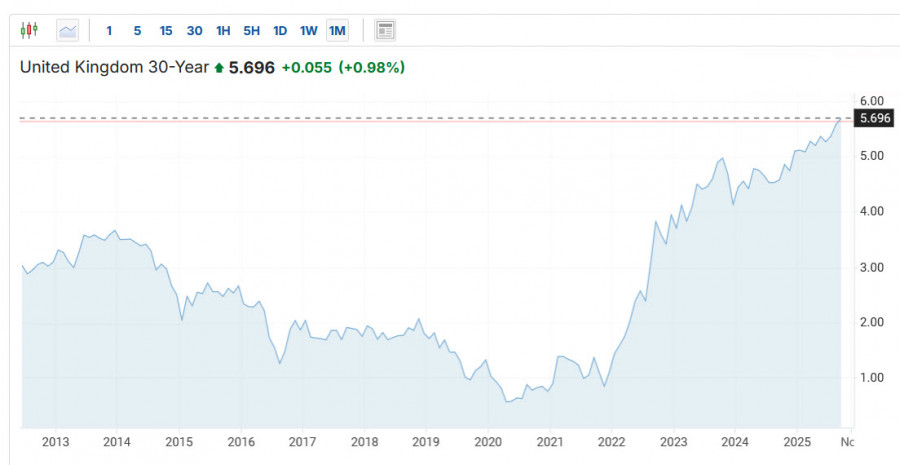The image size is (900, 465).
Task: Click the 6.00 y-axis label
Action: (872, 101)
